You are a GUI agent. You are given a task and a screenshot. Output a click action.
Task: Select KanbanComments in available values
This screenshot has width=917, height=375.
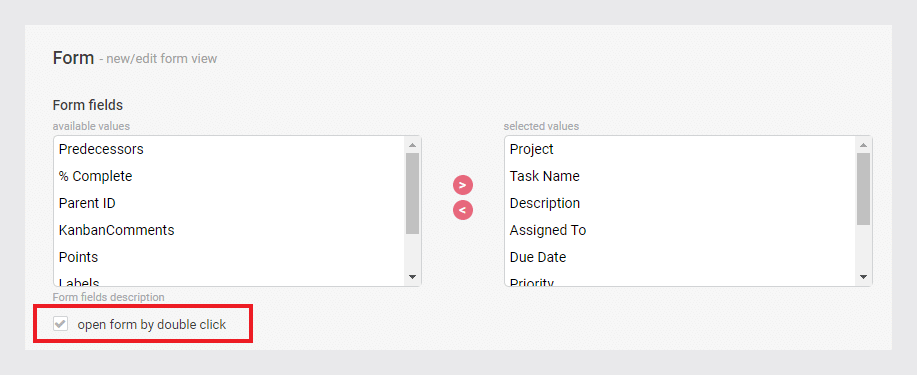[x=229, y=230]
